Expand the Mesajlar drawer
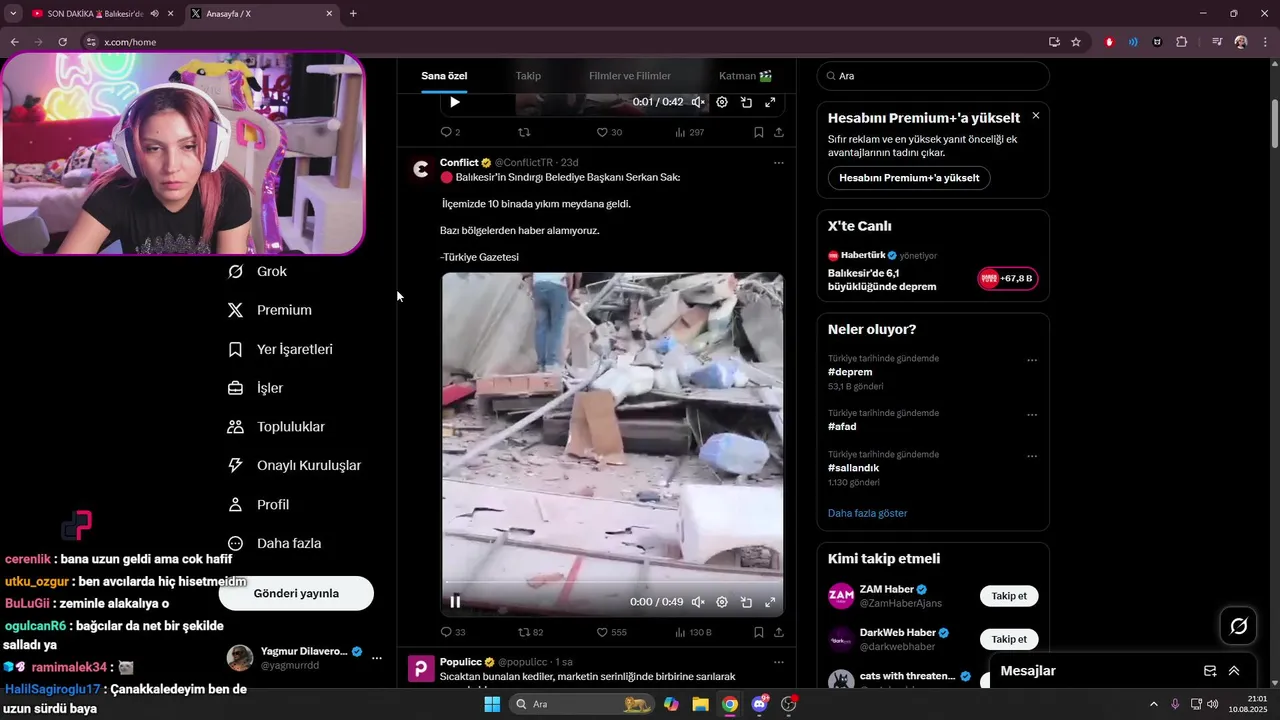 coord(1234,671)
